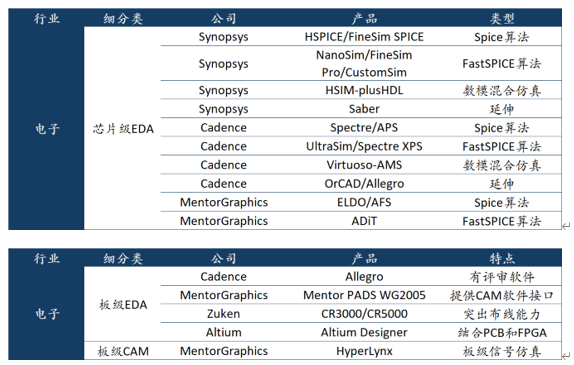The height and width of the screenshot is (365, 574).
Task: Select the 板级CAM category cell
Action: click(x=123, y=351)
